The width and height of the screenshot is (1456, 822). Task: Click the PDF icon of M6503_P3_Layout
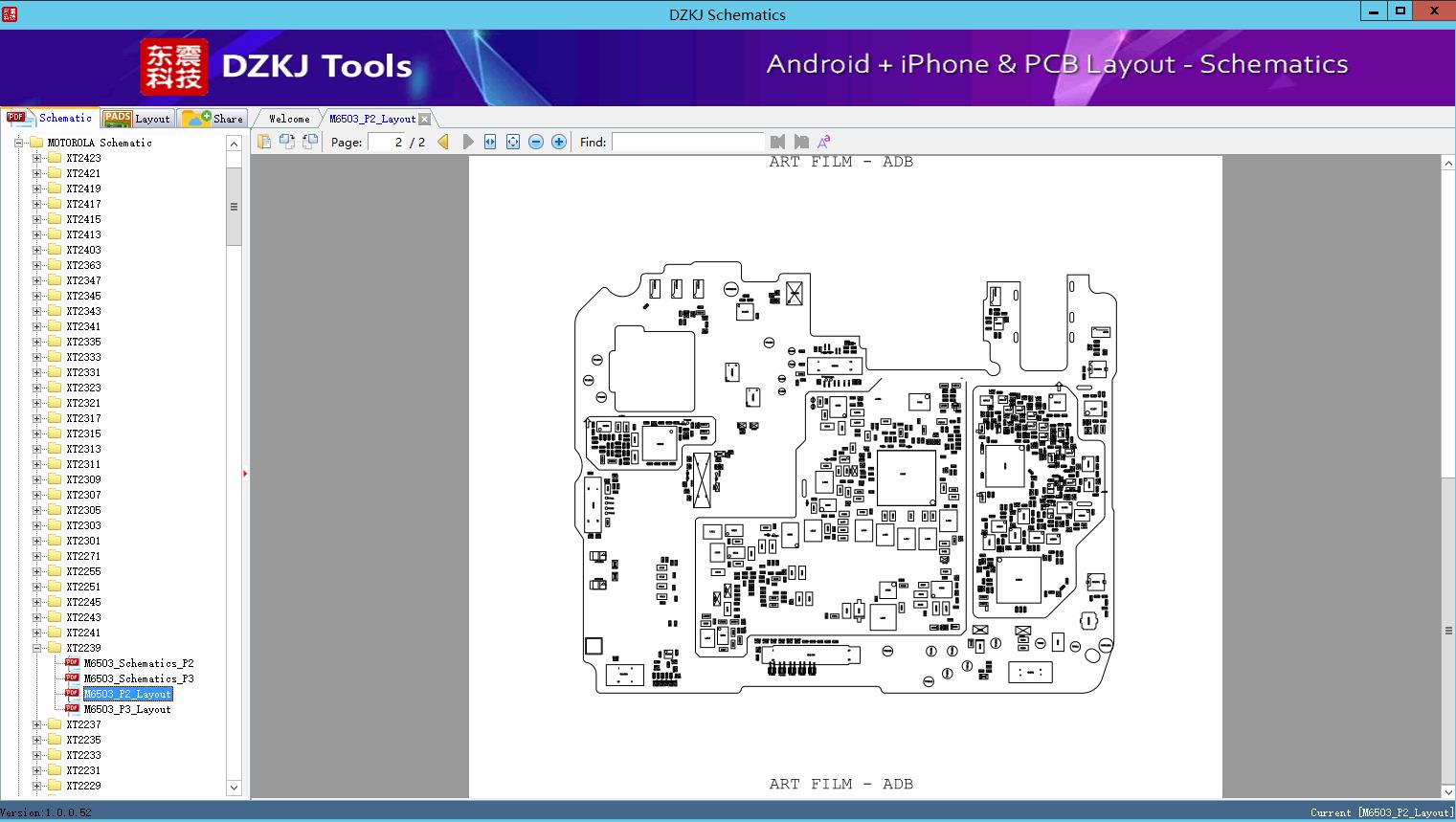tap(72, 709)
